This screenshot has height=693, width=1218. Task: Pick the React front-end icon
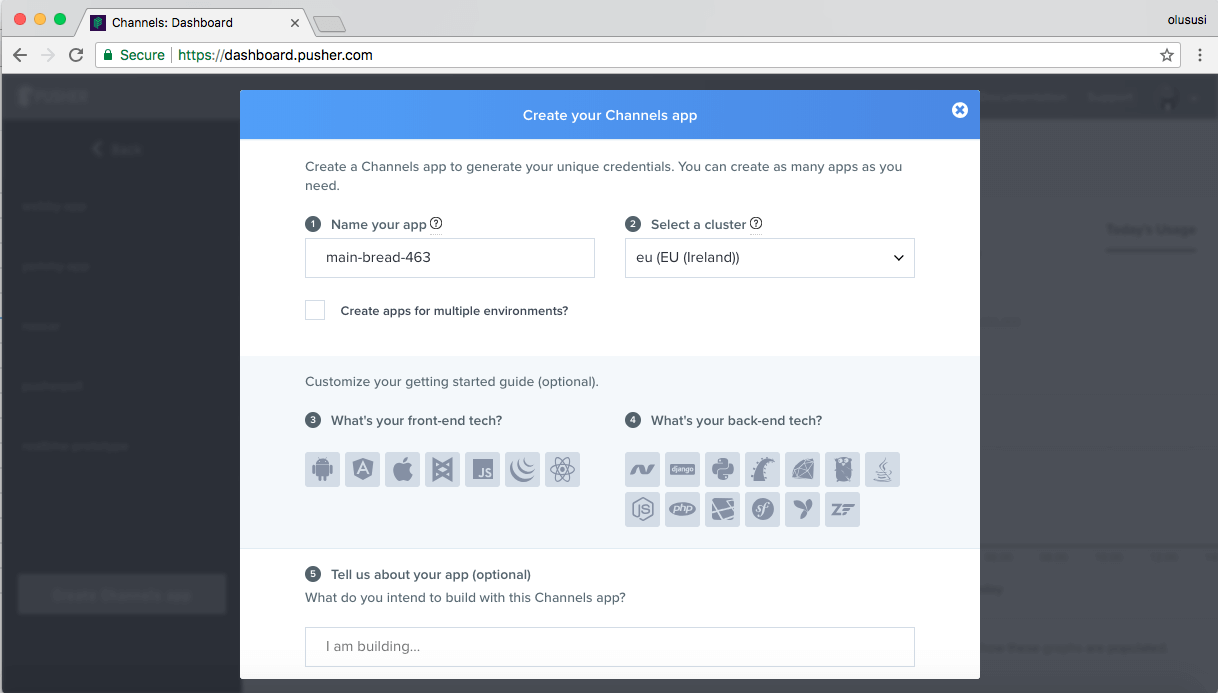(x=562, y=469)
